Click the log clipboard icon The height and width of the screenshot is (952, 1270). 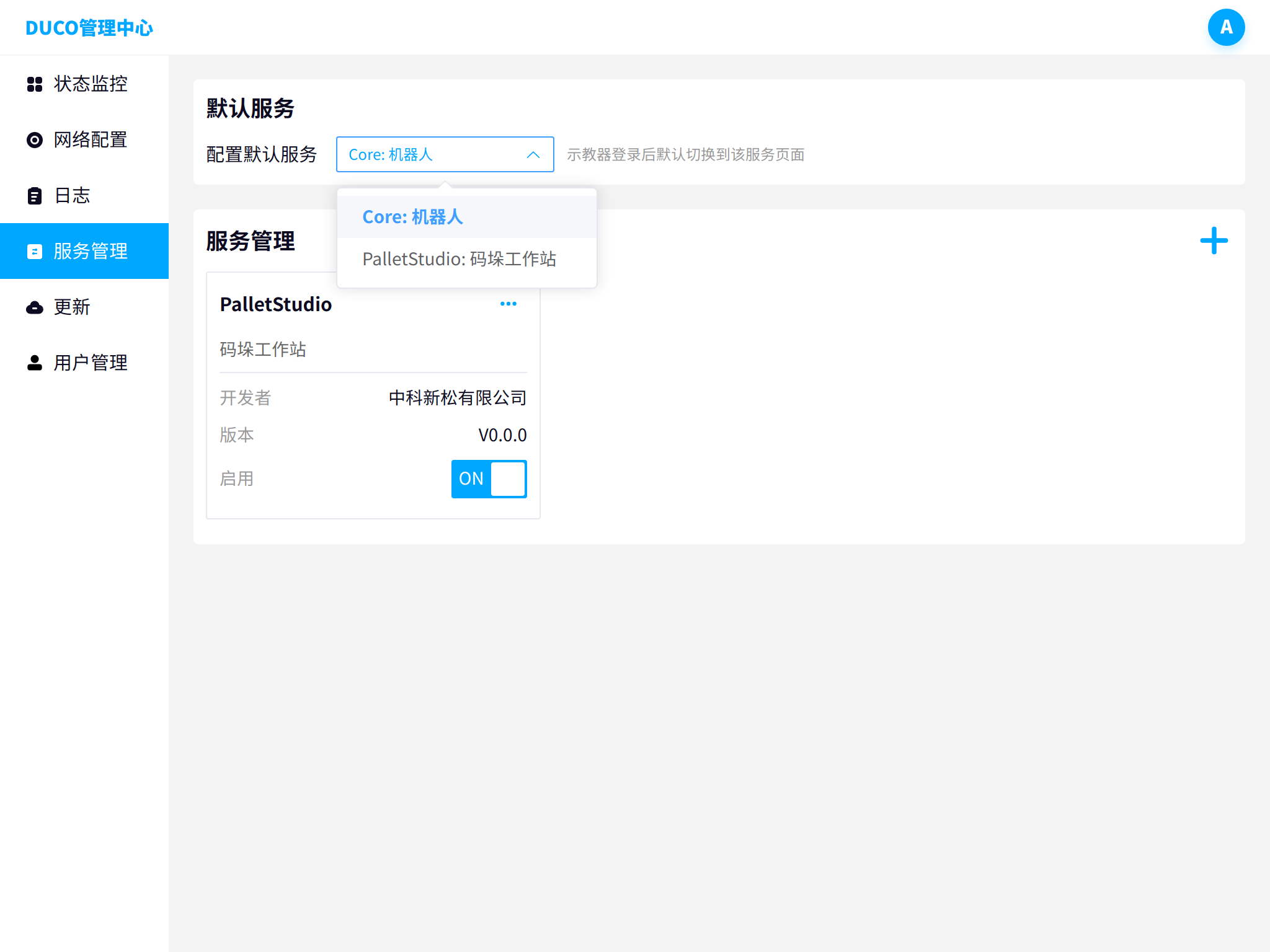point(35,196)
